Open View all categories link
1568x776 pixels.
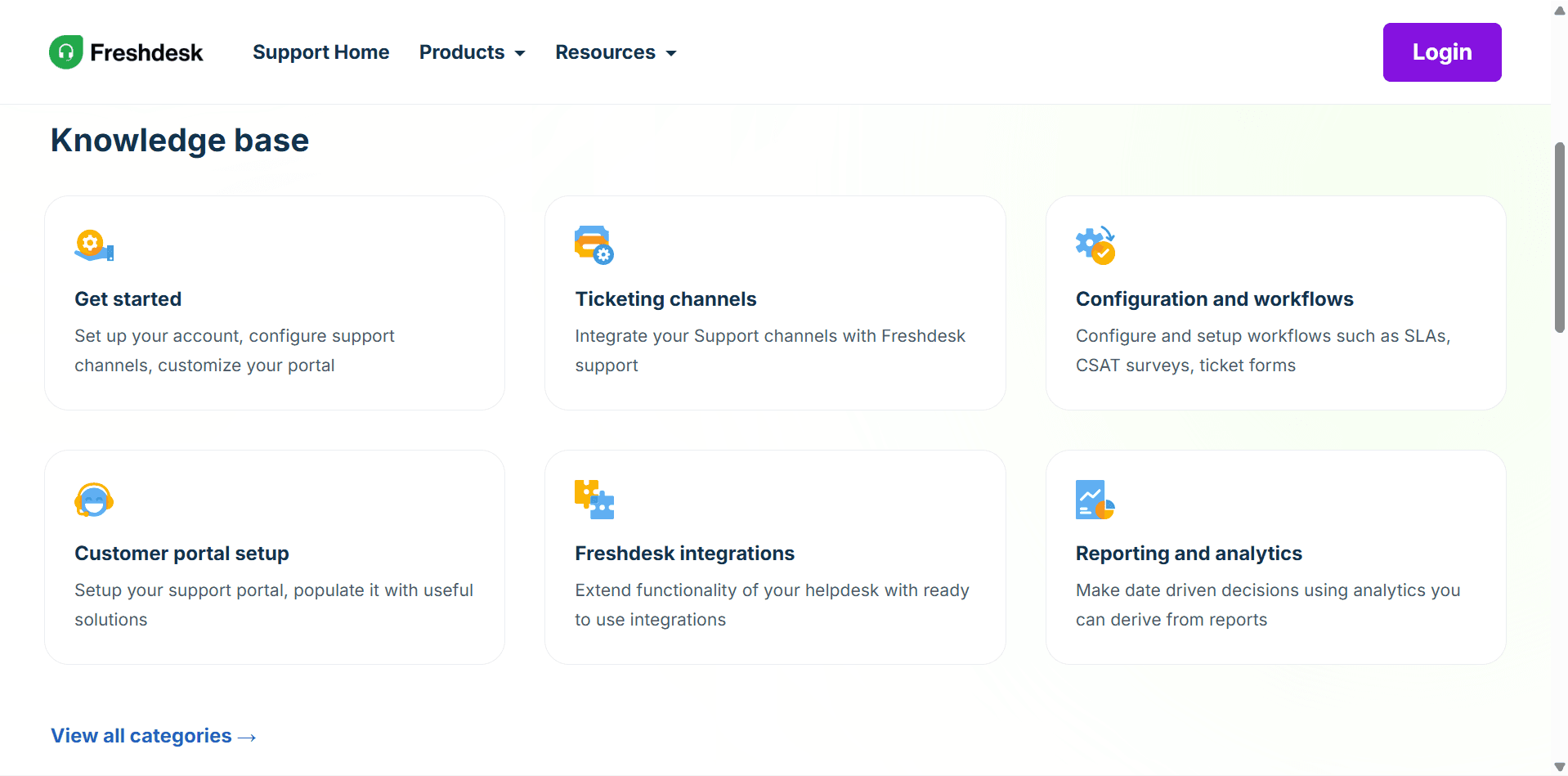click(x=154, y=736)
